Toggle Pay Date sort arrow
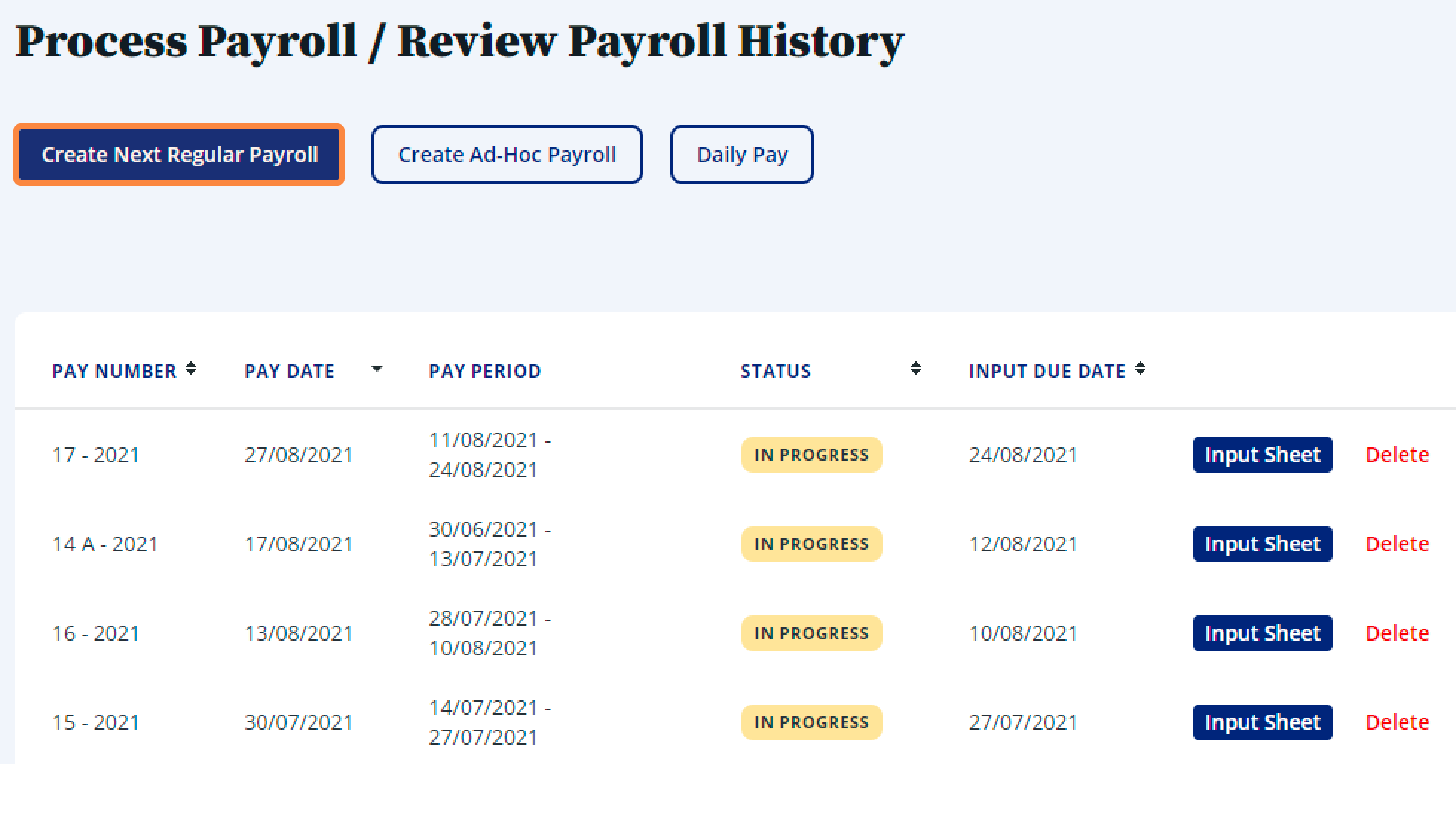 (x=377, y=369)
